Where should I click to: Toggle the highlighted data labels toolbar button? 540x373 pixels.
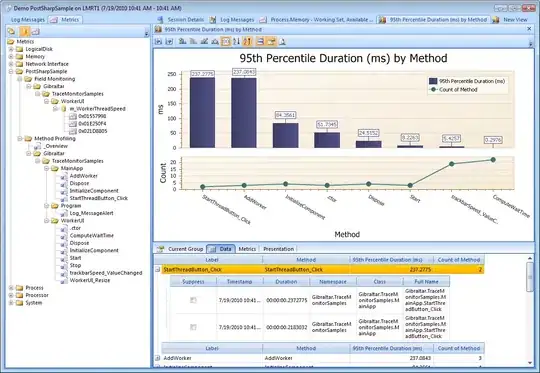[226, 42]
